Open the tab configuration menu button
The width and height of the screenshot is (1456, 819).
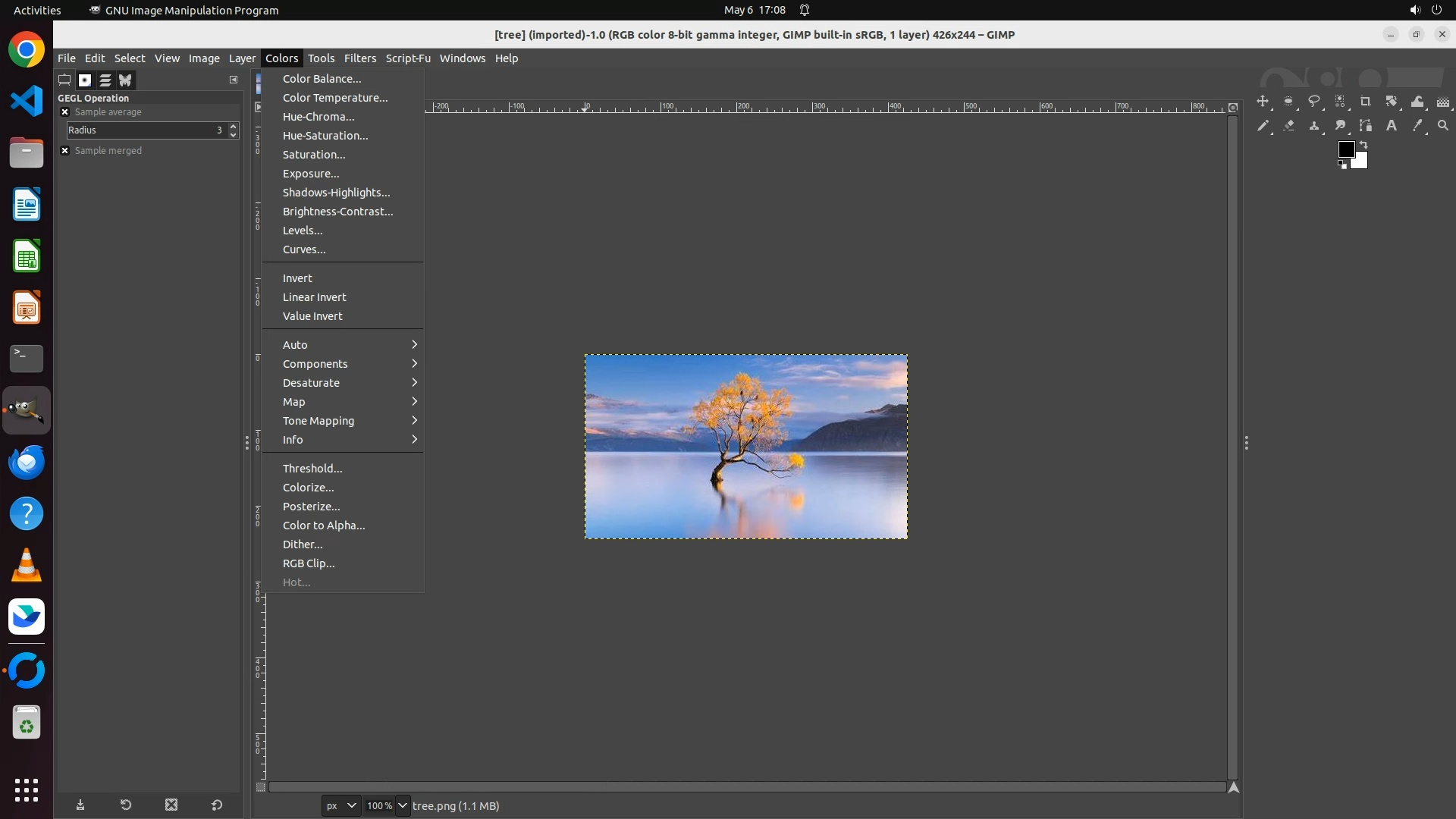coord(234,80)
